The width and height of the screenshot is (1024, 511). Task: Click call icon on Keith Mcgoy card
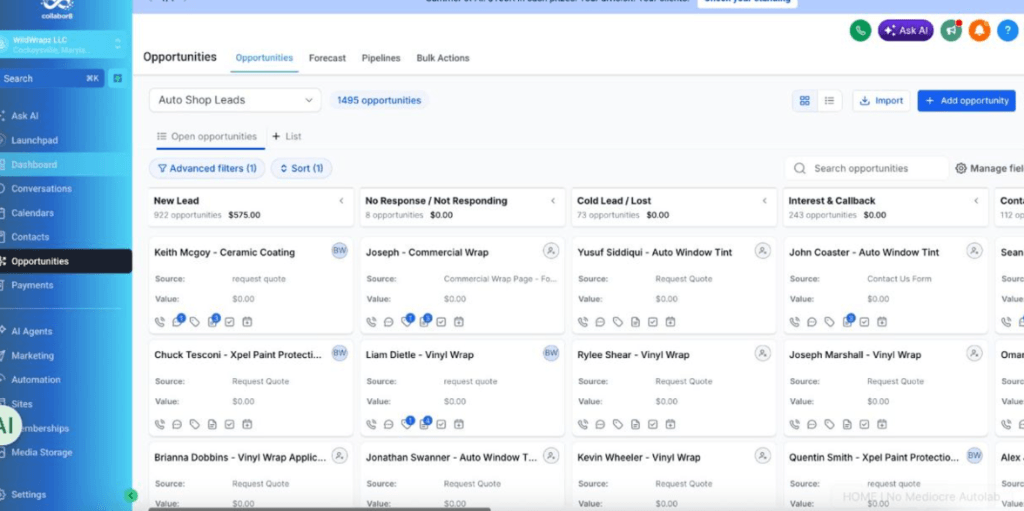(x=159, y=321)
